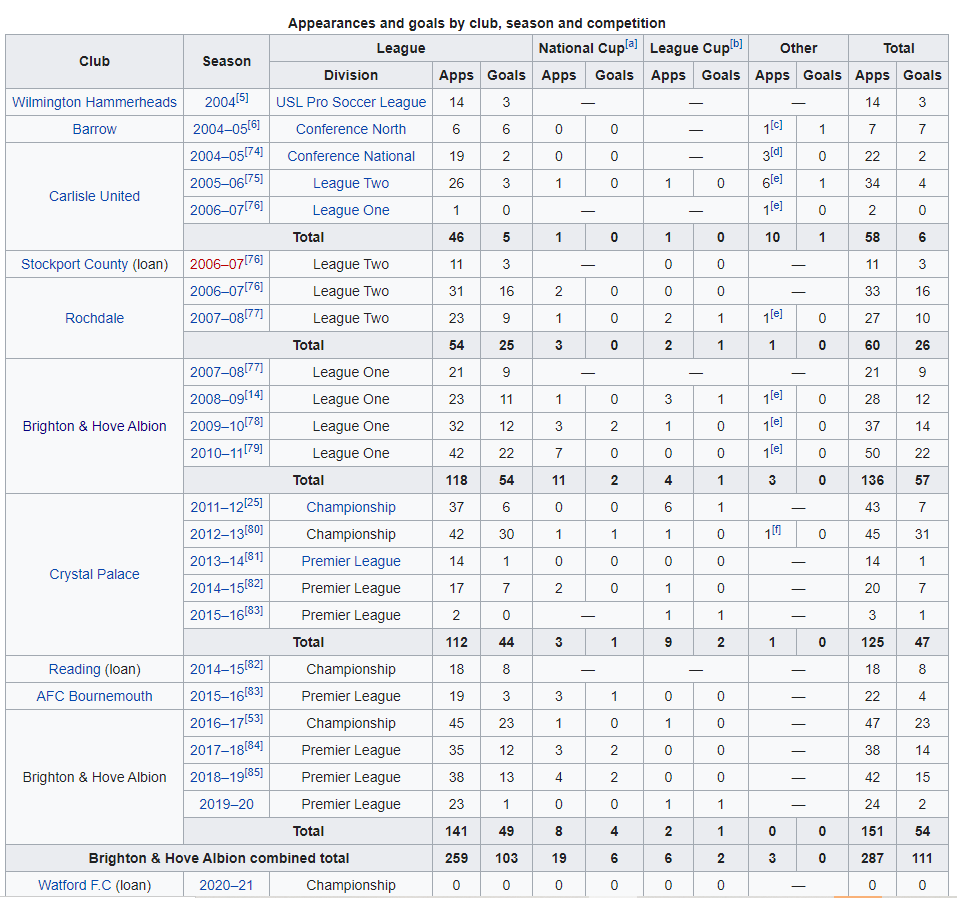Select the table caption 'Appearances and goals by club'
The image size is (957, 898).
[476, 23]
